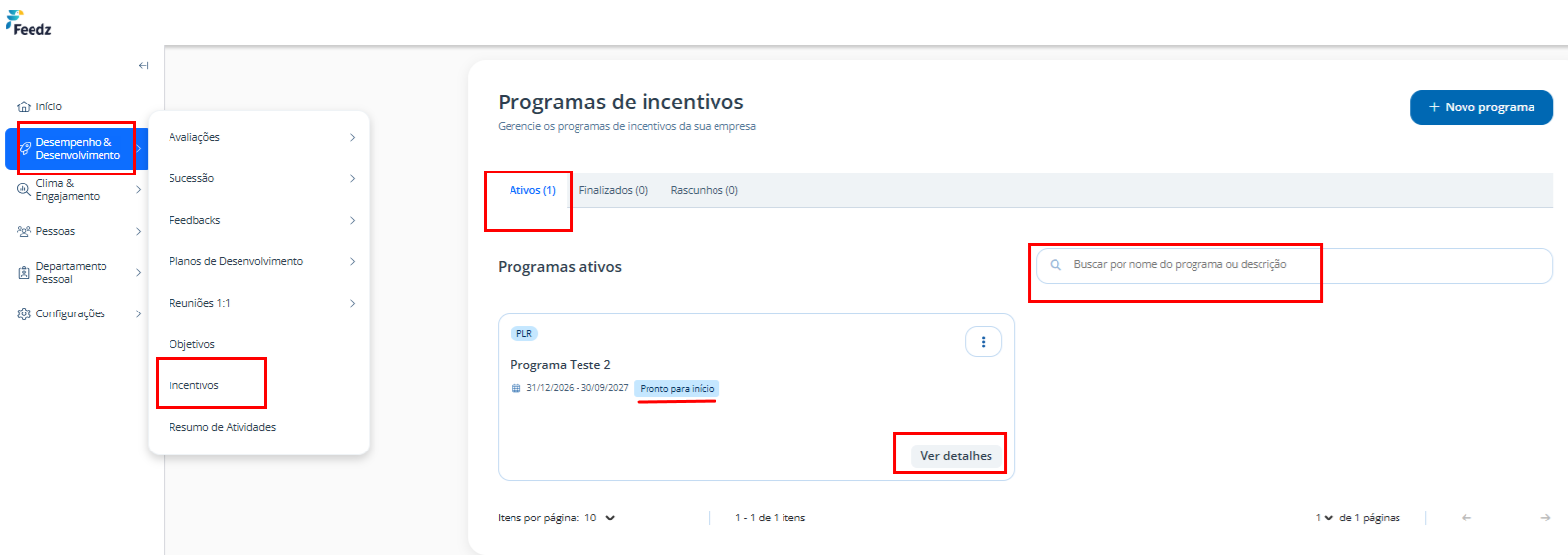This screenshot has height=555, width=1568.
Task: Click the Feedz logo
Action: 29,24
